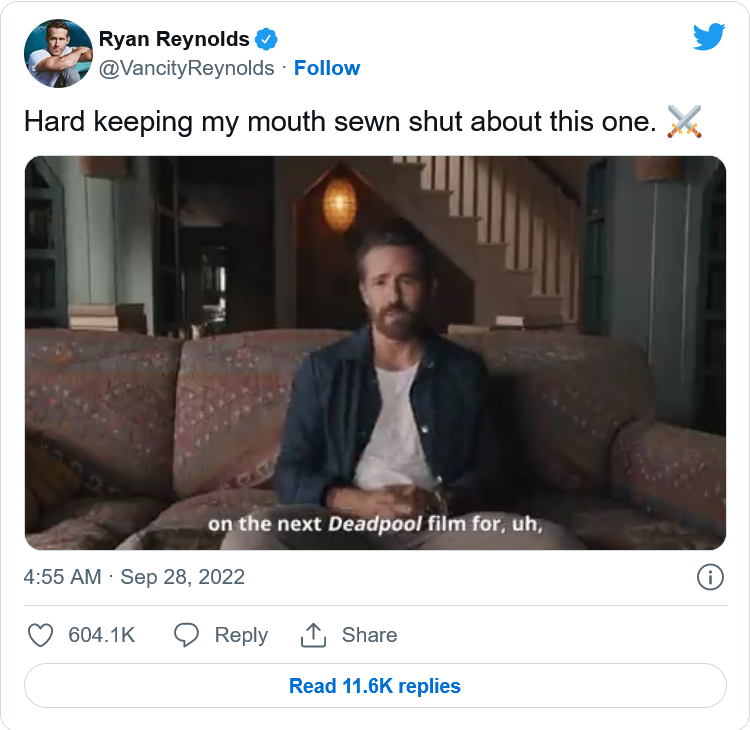
Task: Open the Ryan Reynolds display name
Action: click(174, 39)
